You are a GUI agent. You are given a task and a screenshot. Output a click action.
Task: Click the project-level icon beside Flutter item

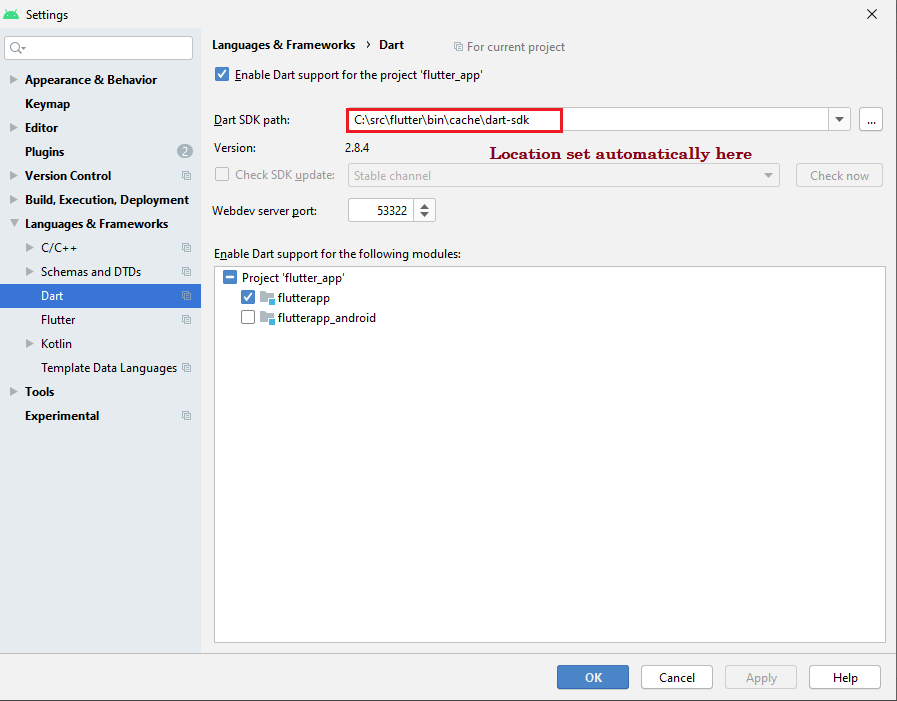(x=186, y=320)
